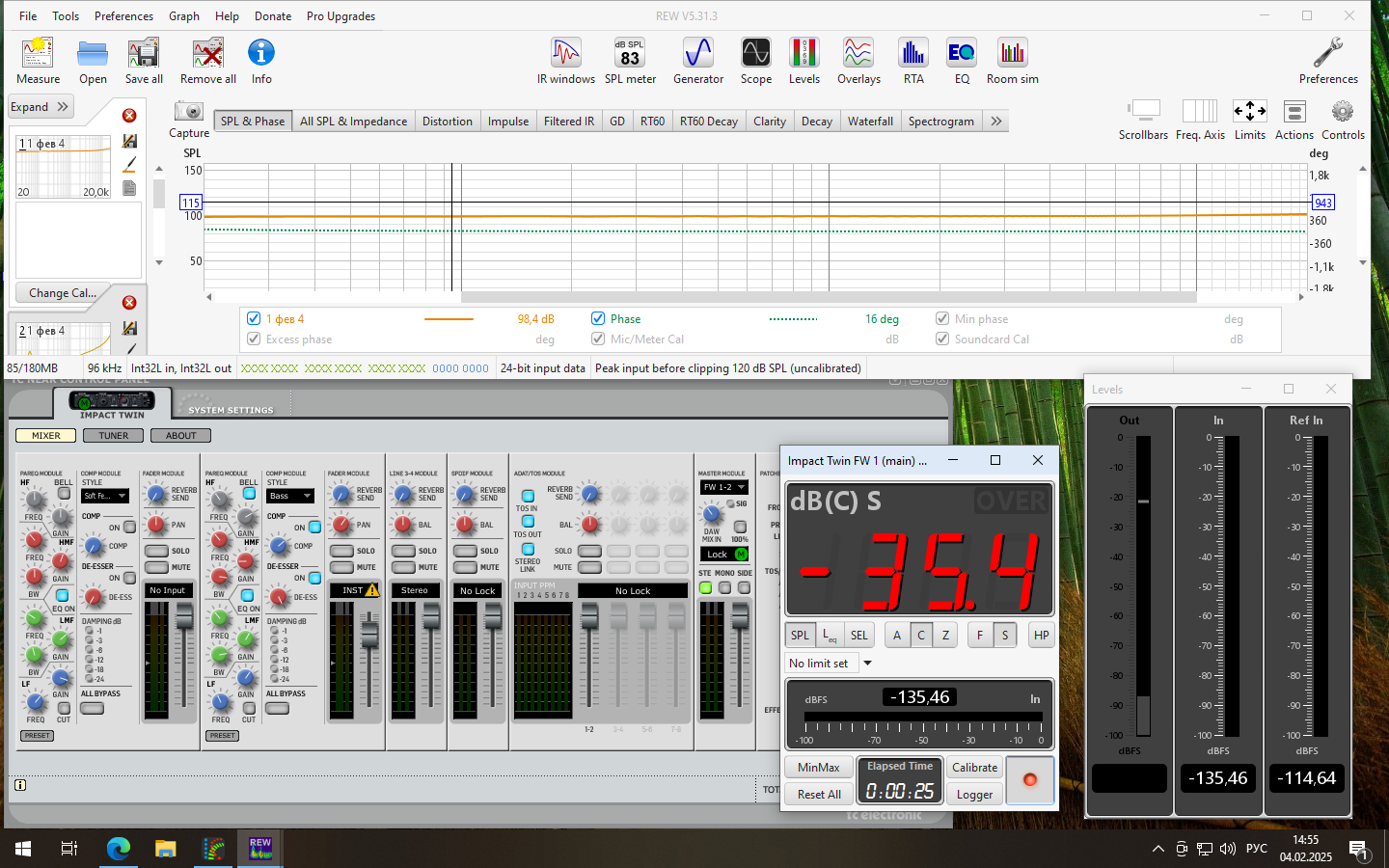
Task: Switch to the Waterfall tab
Action: click(870, 121)
